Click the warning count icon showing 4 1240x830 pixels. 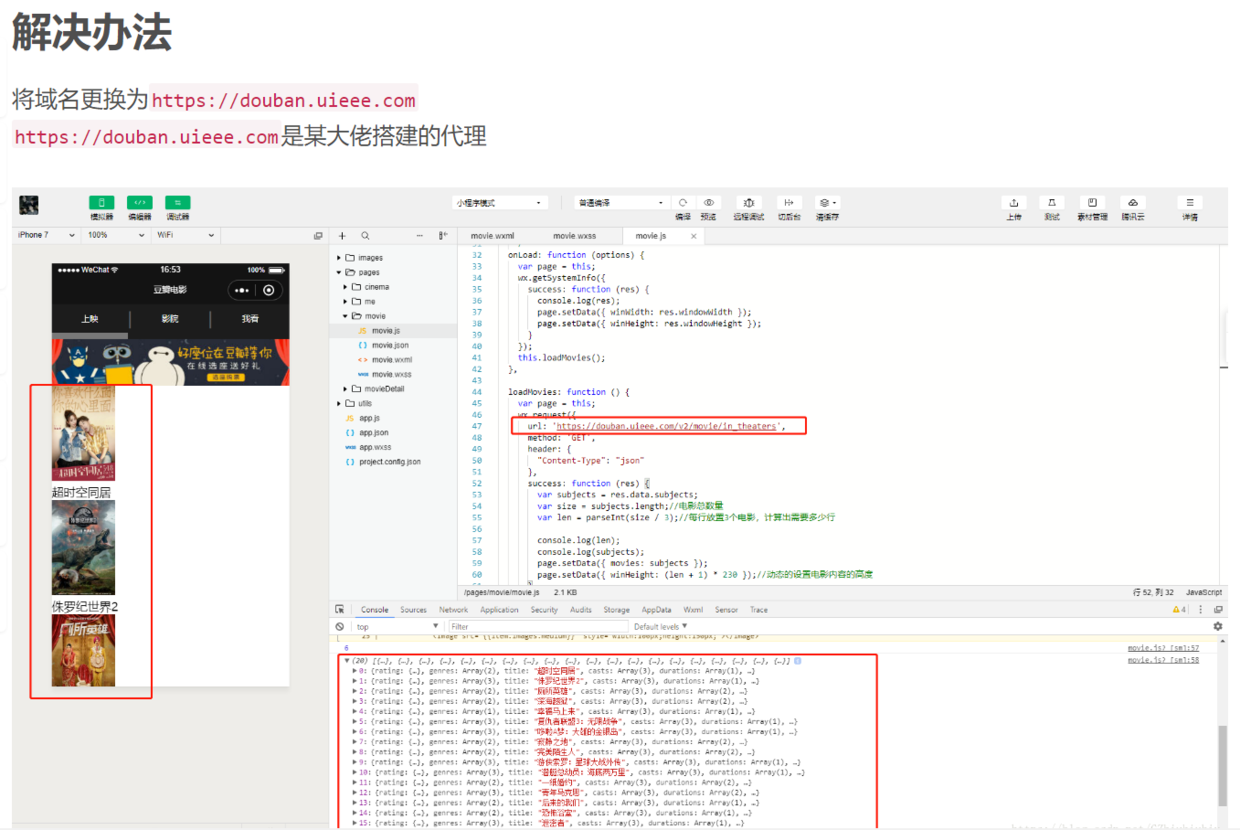point(1179,609)
